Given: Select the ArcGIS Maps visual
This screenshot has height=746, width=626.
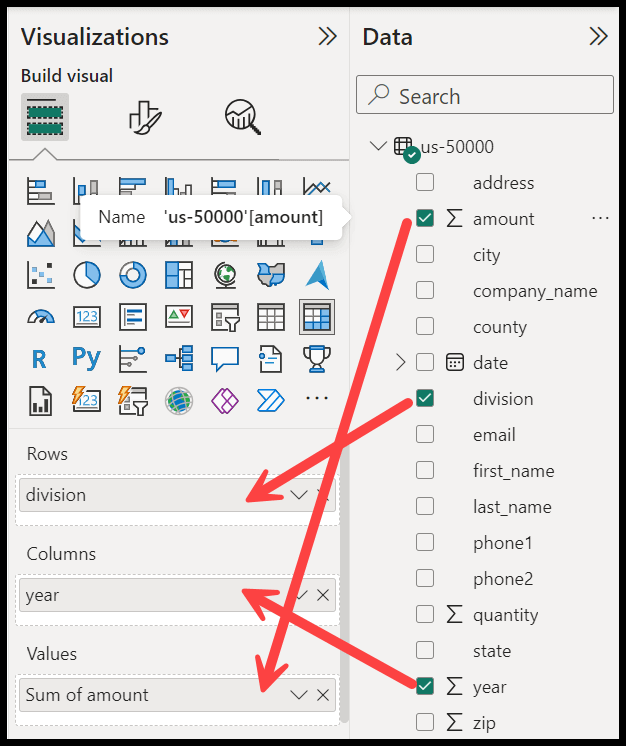Looking at the screenshot, I should tap(179, 401).
